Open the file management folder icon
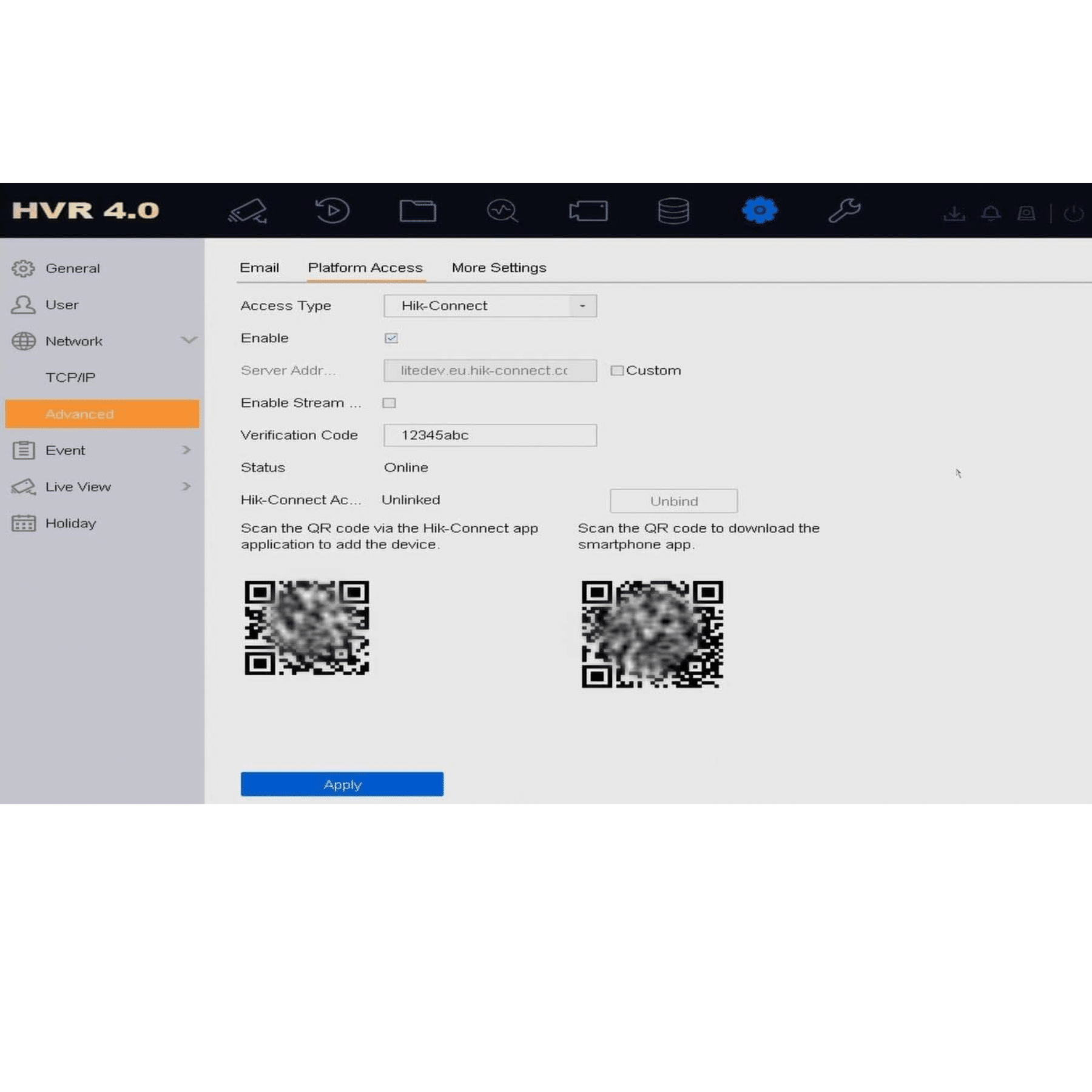This screenshot has height=1092, width=1092. (418, 211)
